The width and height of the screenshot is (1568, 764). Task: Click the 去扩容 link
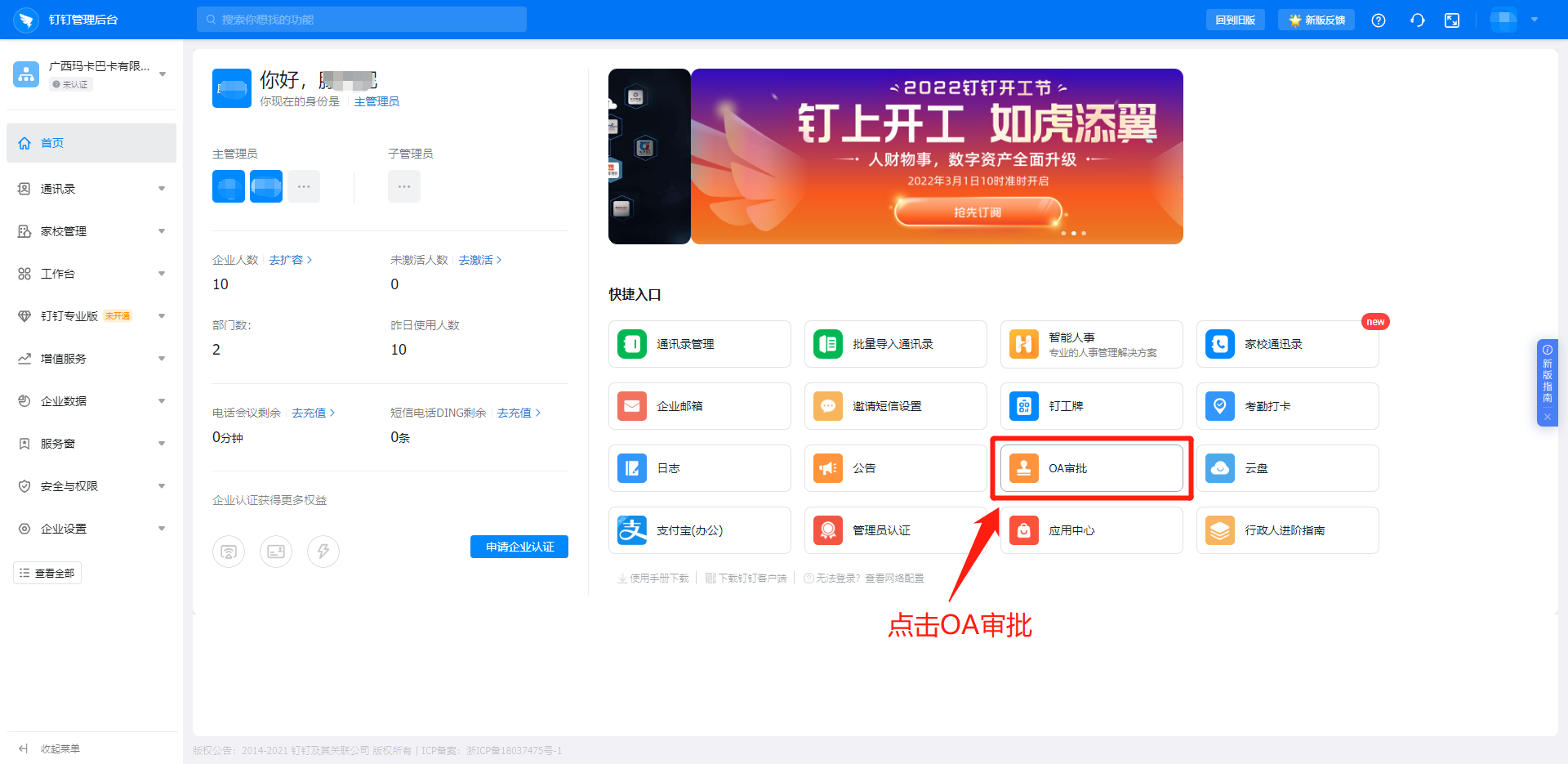pos(290,260)
